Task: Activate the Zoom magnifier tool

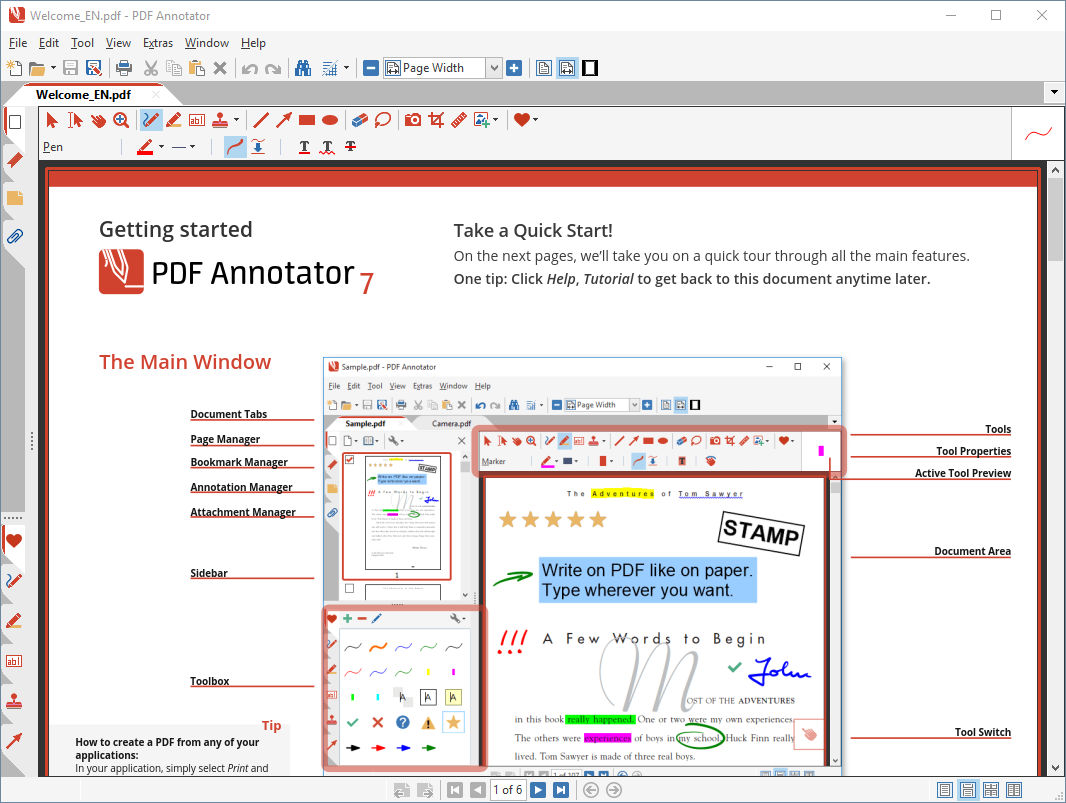Action: tap(121, 120)
